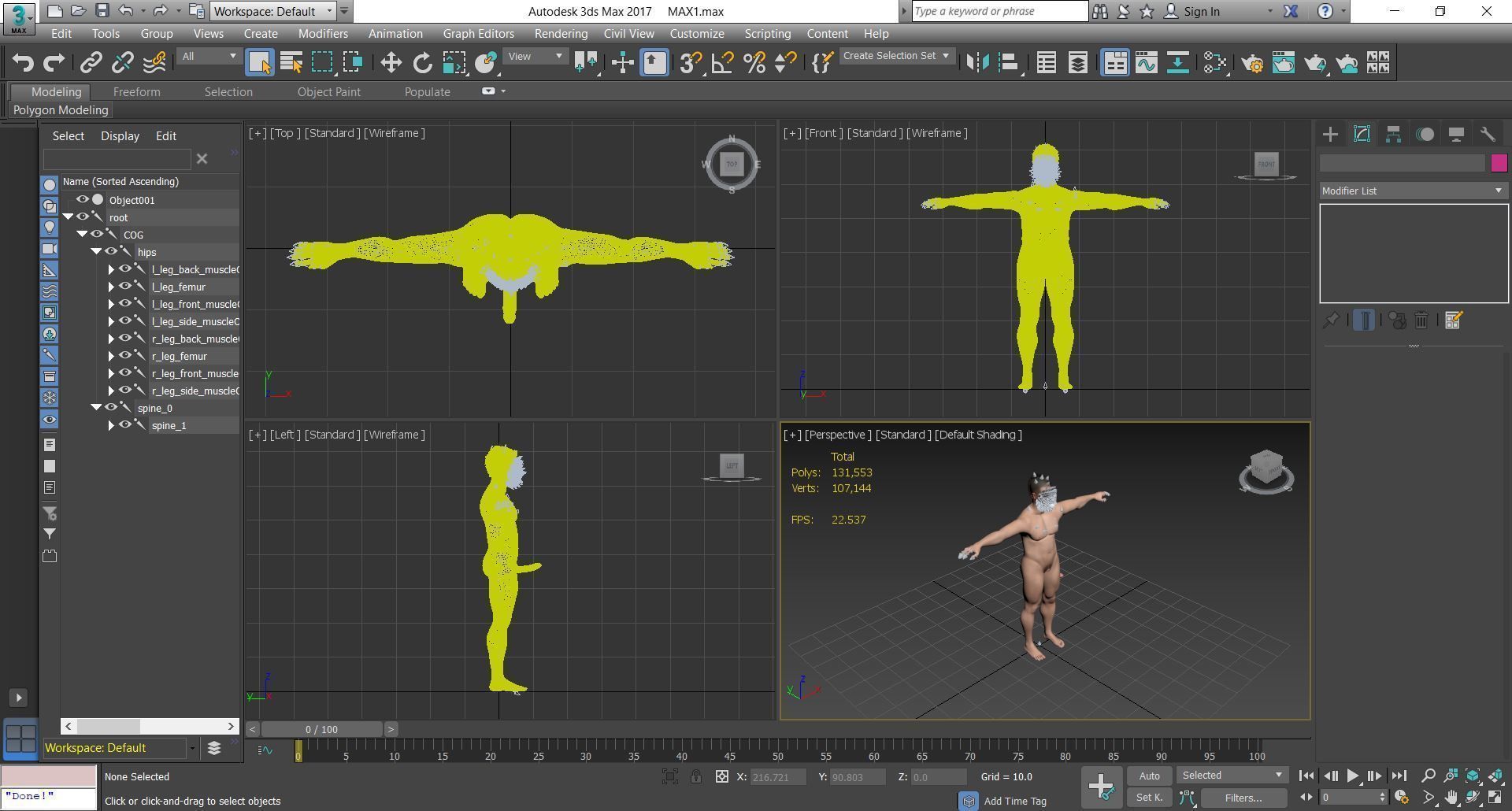Toggle Percent Snap in toolbar

pos(754,62)
